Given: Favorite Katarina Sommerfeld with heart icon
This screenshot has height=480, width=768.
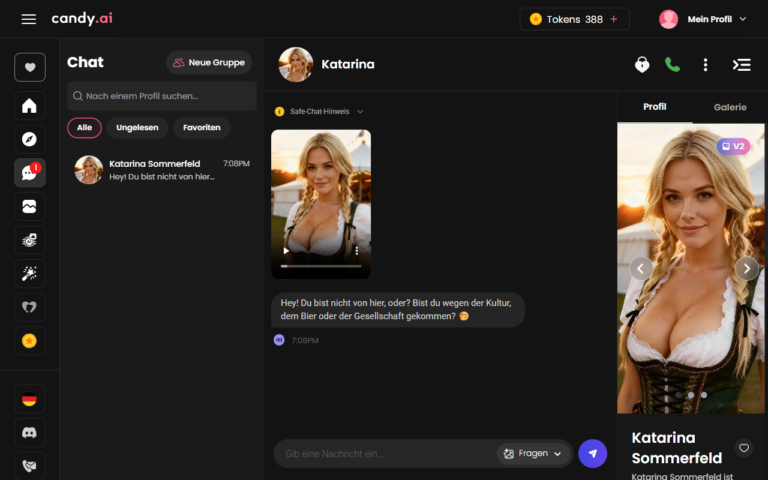Looking at the screenshot, I should 744,448.
